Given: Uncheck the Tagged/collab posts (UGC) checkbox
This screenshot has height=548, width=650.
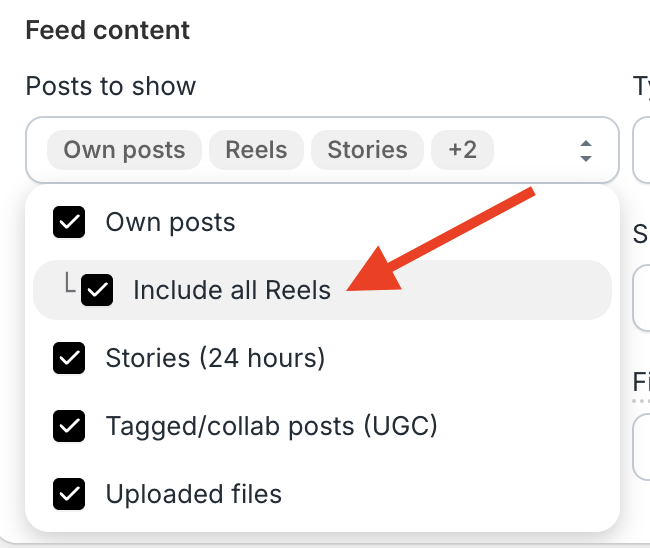Looking at the screenshot, I should tap(69, 426).
